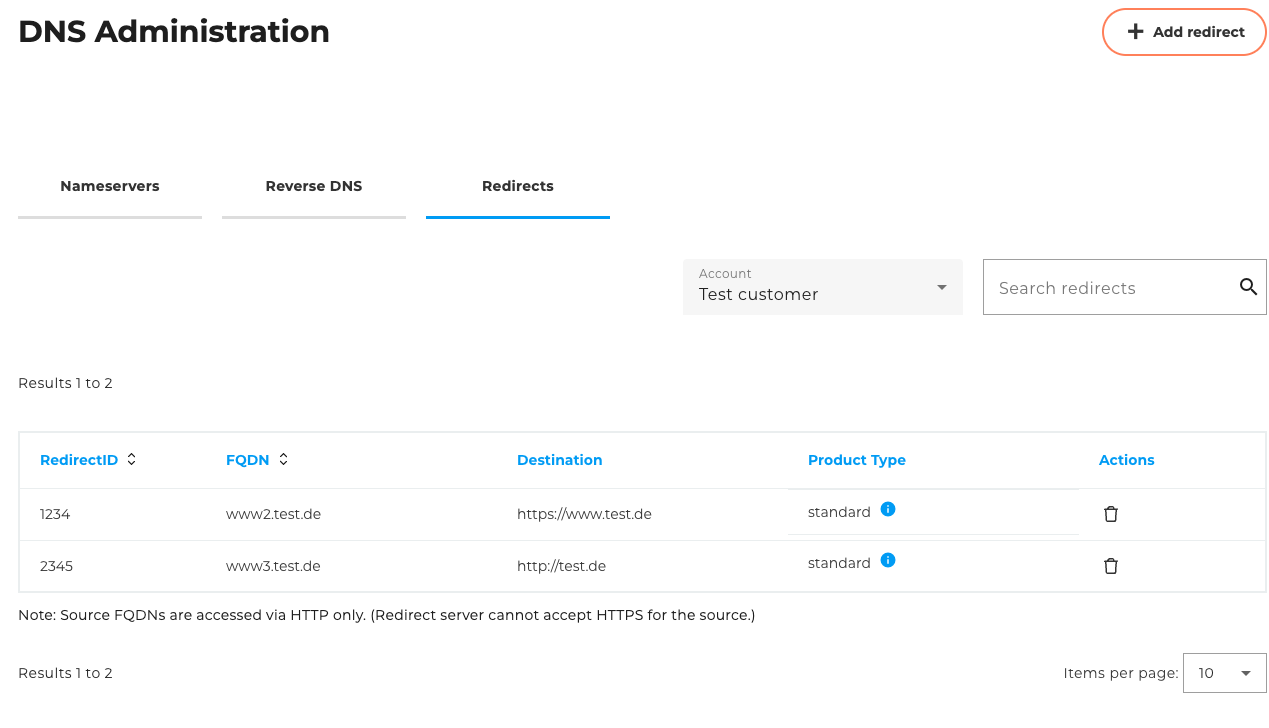Image resolution: width=1269 pixels, height=728 pixels.
Task: Sort the FQDN column using its sort arrows
Action: pyautogui.click(x=283, y=459)
